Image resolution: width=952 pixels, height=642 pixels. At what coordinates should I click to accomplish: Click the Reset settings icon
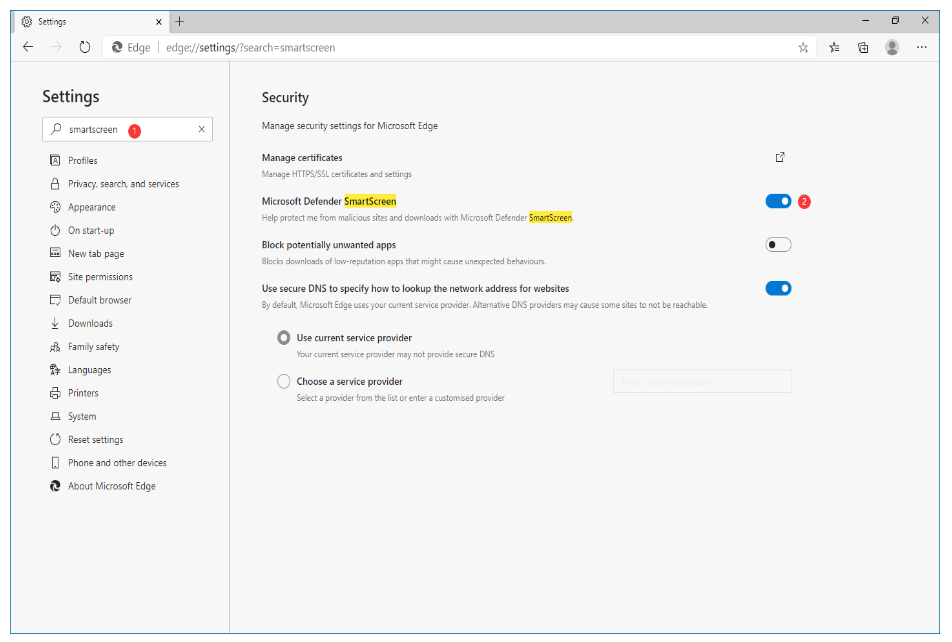[55, 439]
